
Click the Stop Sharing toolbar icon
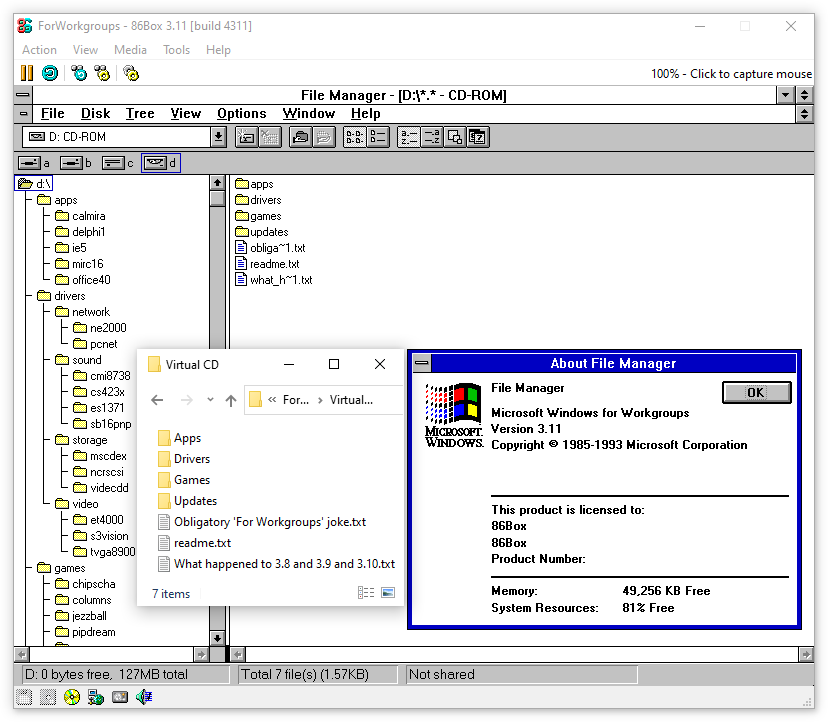point(324,137)
